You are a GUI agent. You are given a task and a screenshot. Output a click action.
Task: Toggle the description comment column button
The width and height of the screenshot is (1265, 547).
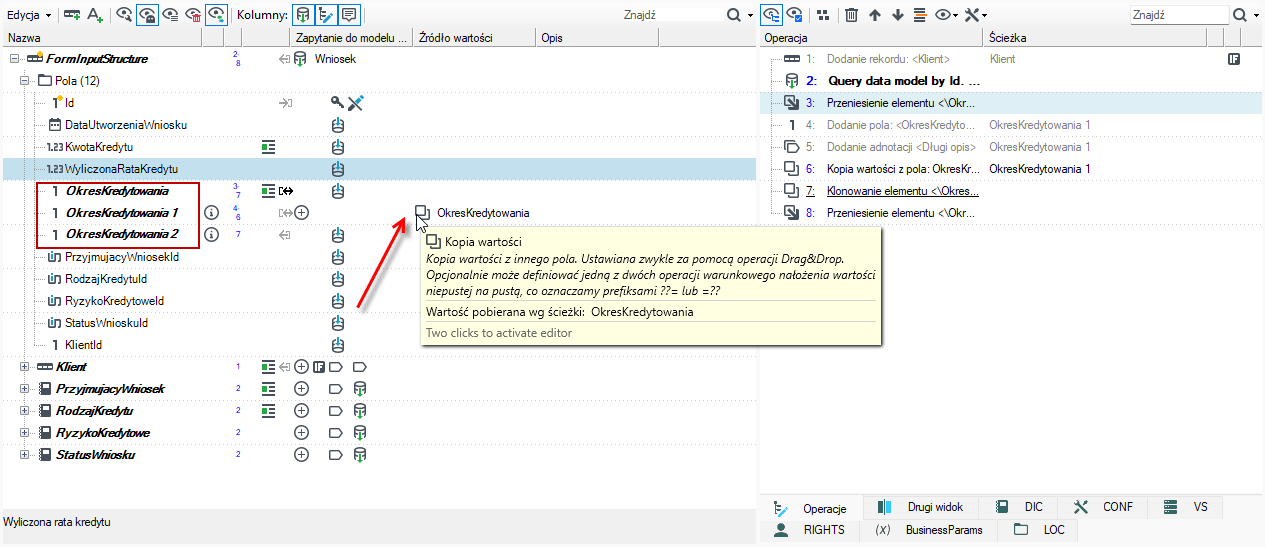point(349,15)
